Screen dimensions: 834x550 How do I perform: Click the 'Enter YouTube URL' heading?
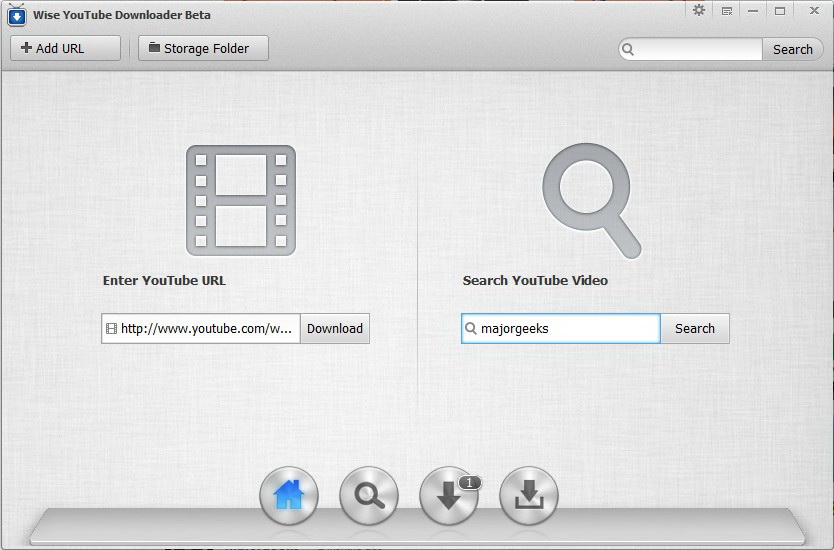point(164,280)
